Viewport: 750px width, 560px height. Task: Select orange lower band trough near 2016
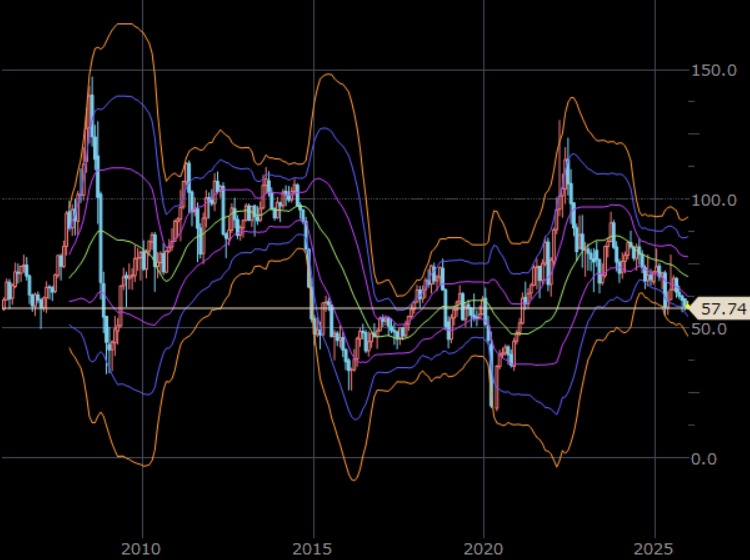click(352, 479)
